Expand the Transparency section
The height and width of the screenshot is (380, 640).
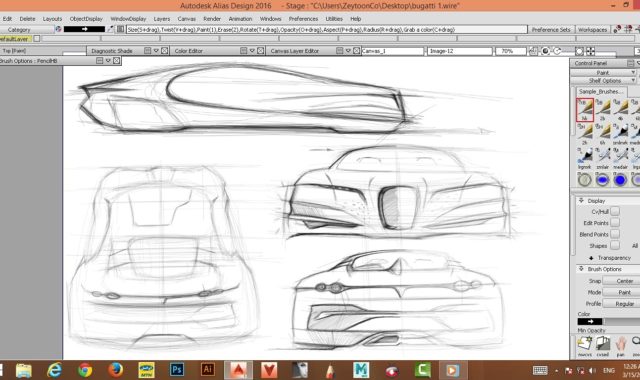591,258
